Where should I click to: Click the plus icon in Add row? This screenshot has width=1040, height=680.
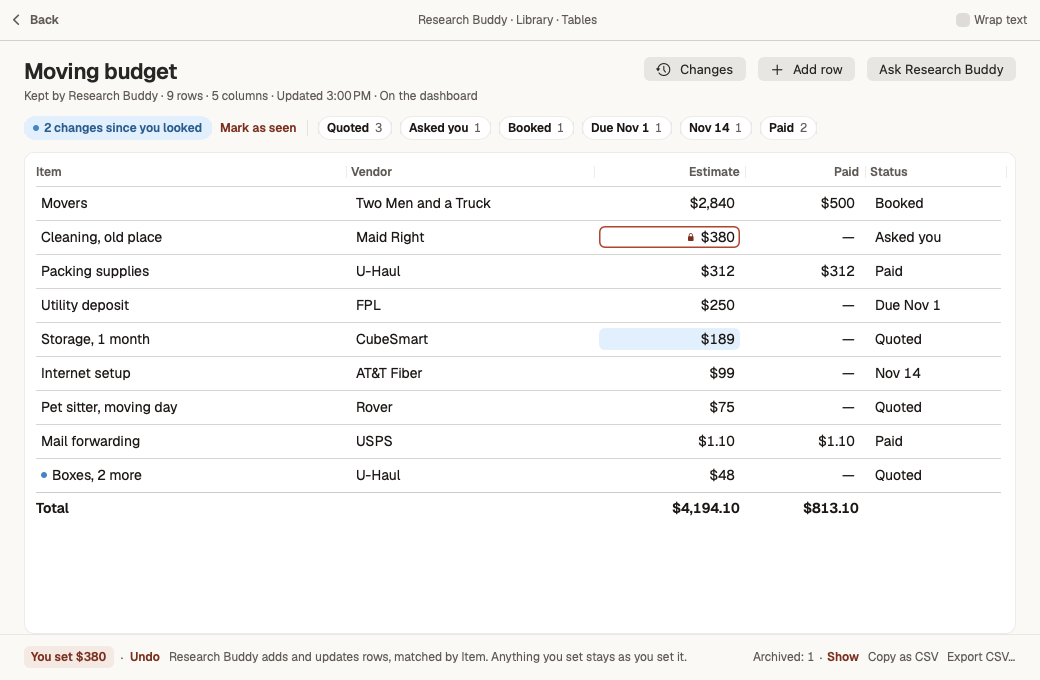click(x=777, y=70)
